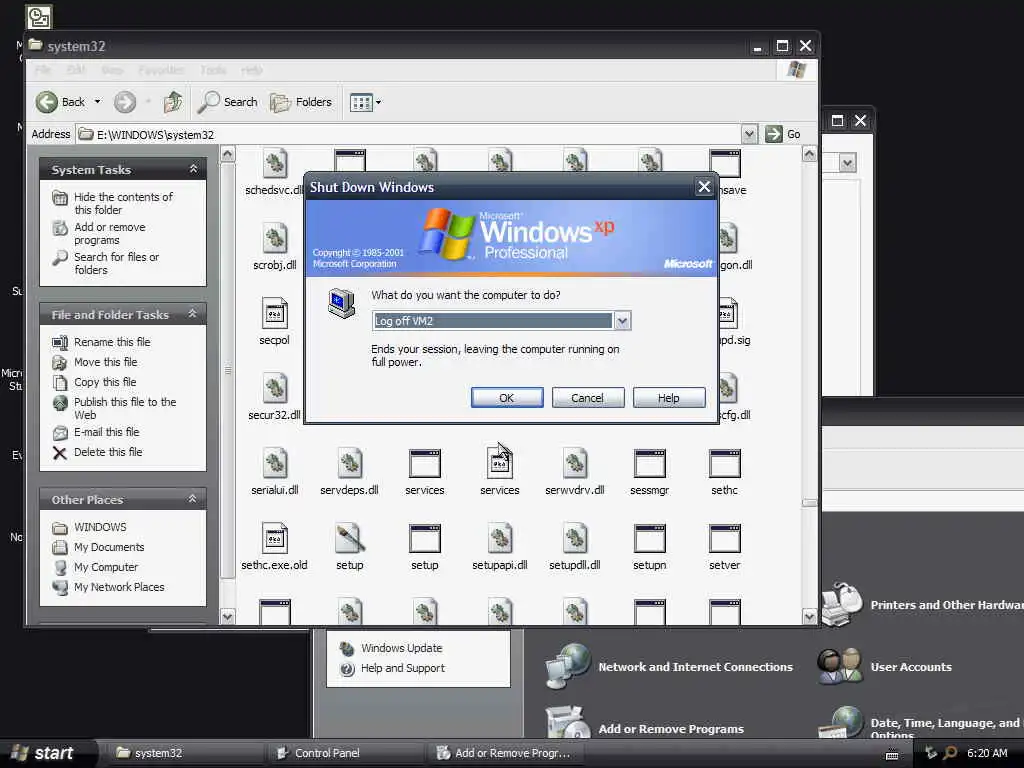The height and width of the screenshot is (768, 1024).
Task: Select the sethc application icon
Action: [x=725, y=464]
